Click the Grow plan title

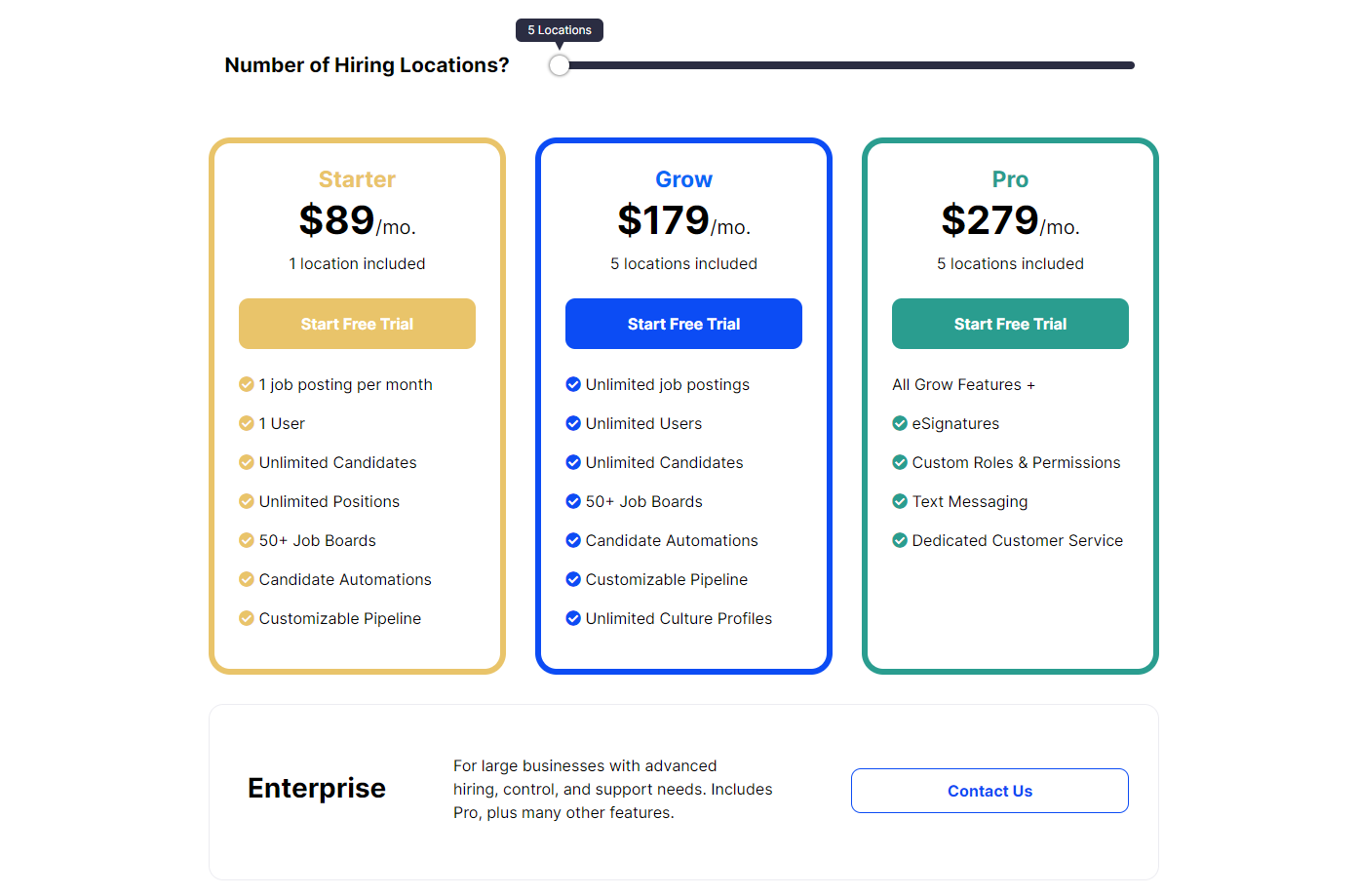tap(683, 179)
